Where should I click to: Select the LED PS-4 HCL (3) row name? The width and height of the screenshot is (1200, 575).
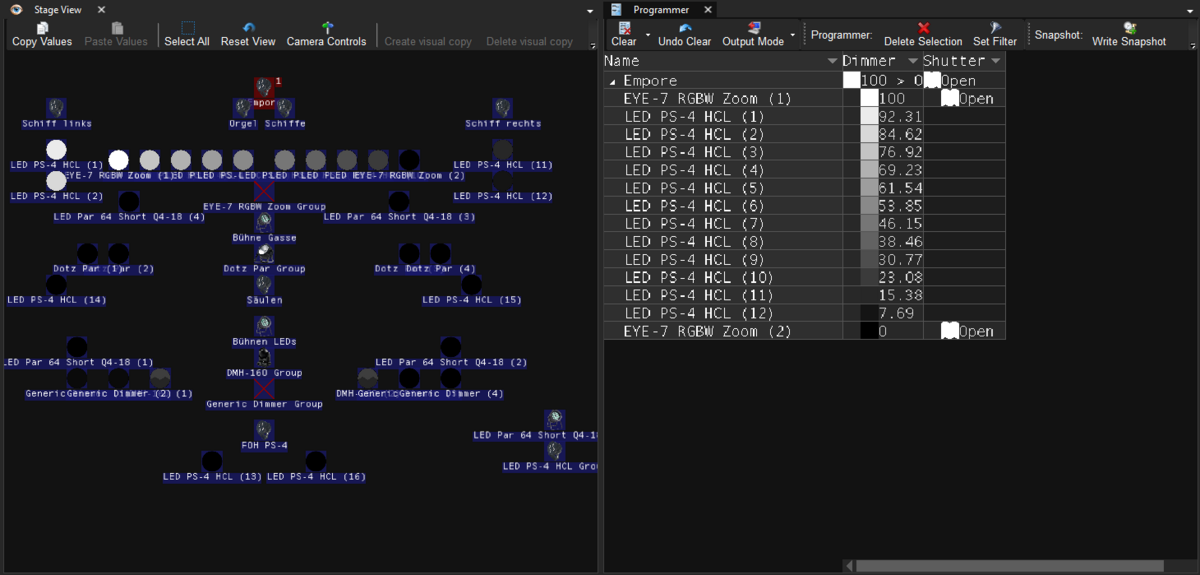click(x=694, y=152)
